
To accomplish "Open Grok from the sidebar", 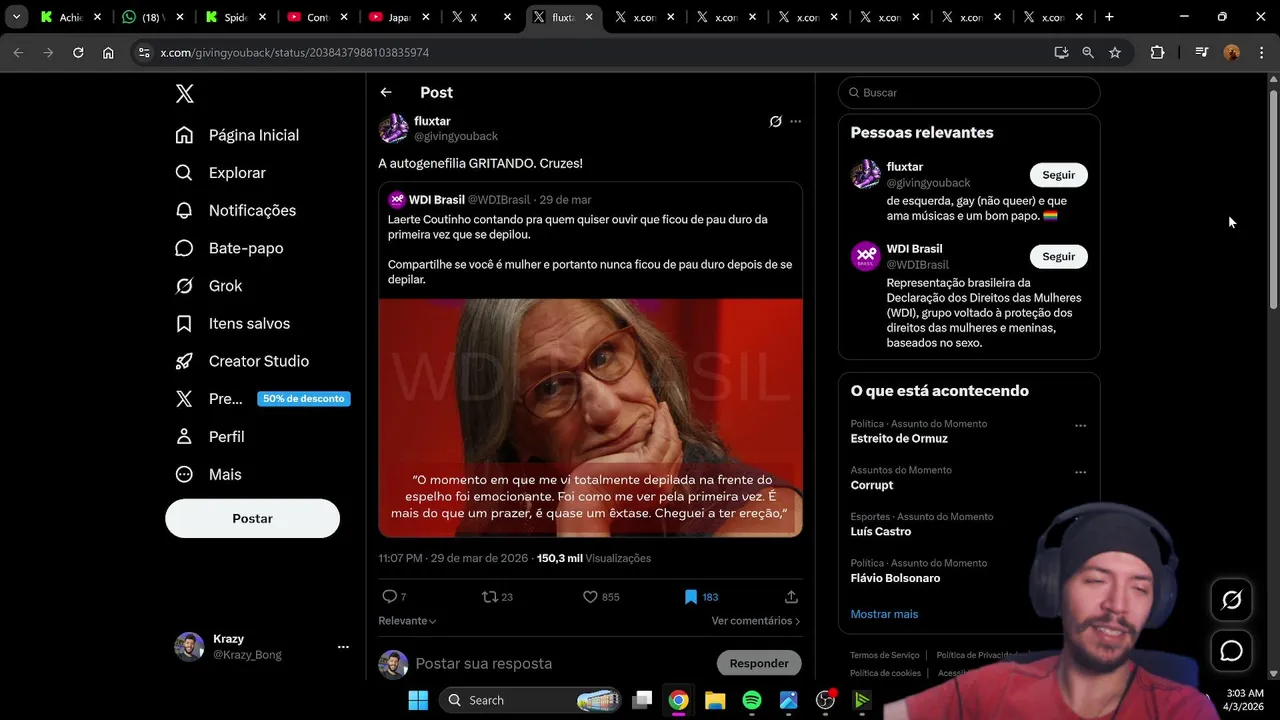I will tap(208, 286).
